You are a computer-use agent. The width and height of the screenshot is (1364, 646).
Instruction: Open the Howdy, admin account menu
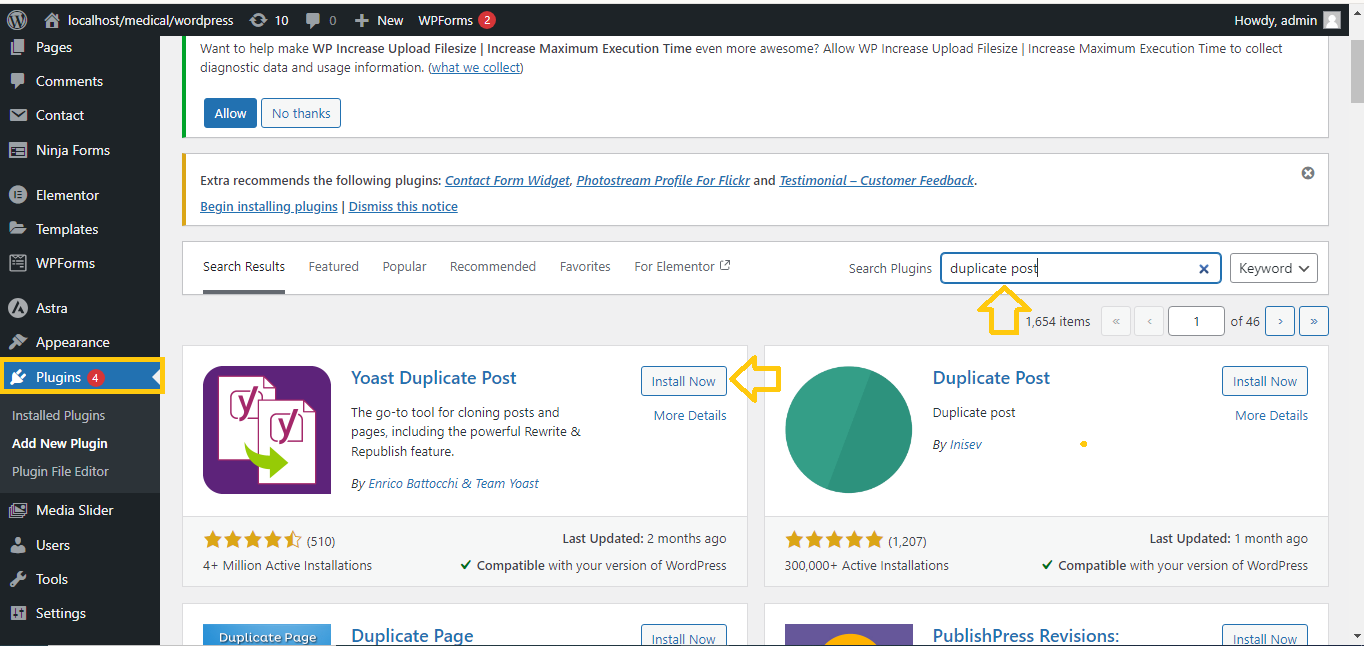click(x=1287, y=20)
